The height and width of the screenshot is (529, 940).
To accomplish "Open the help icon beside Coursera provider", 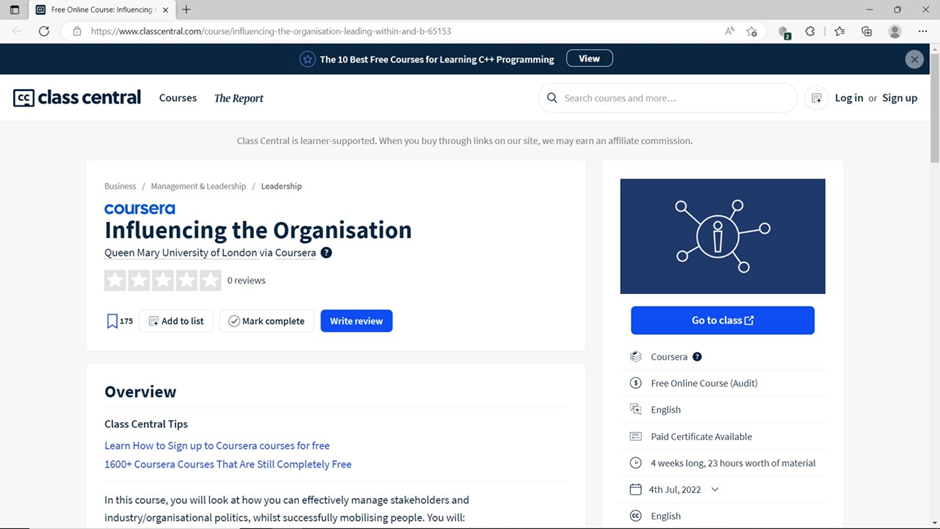I will [697, 356].
